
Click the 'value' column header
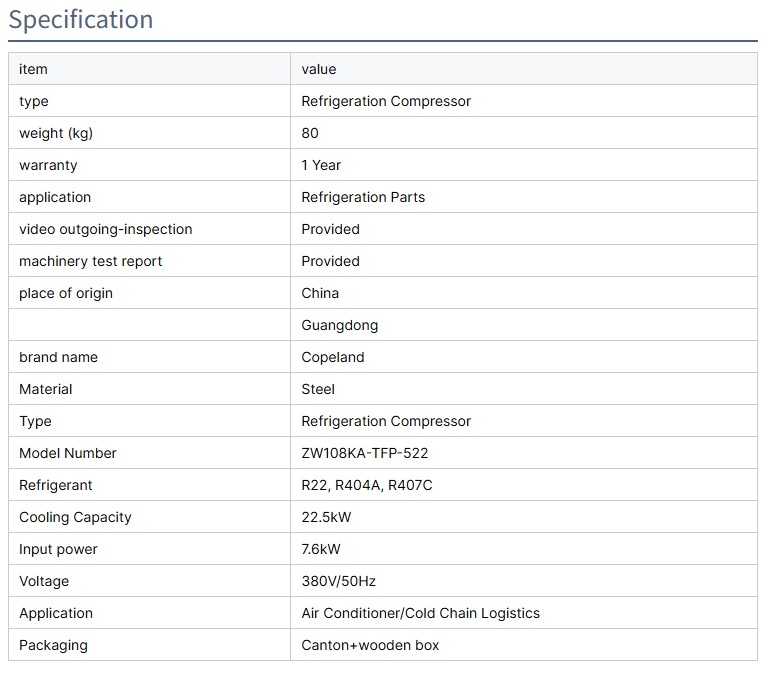[x=319, y=69]
